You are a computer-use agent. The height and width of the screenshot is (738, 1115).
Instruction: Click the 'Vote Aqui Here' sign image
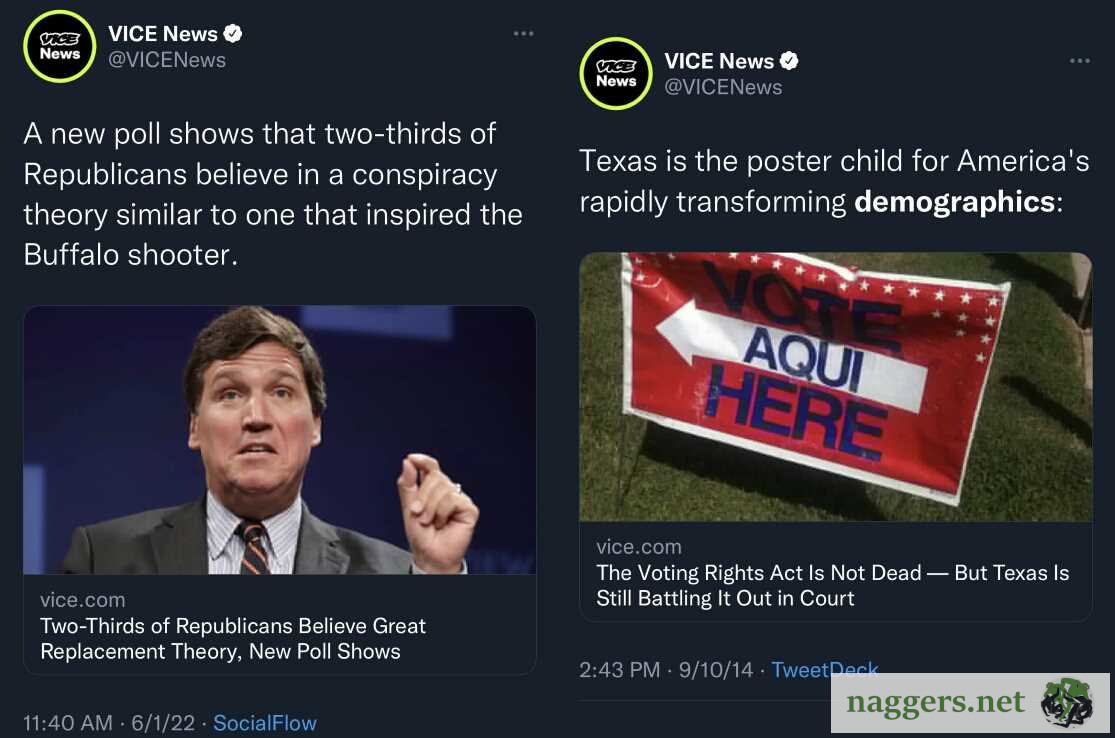(x=835, y=386)
